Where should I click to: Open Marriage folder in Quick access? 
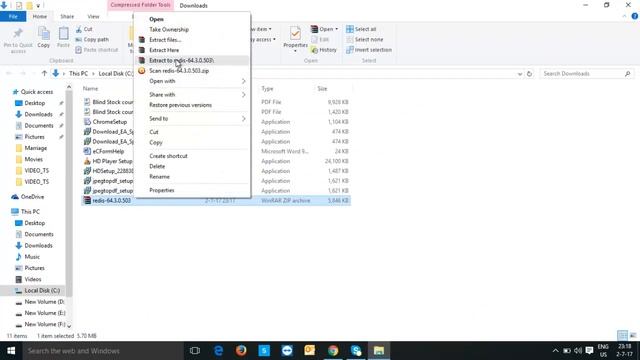coord(36,148)
